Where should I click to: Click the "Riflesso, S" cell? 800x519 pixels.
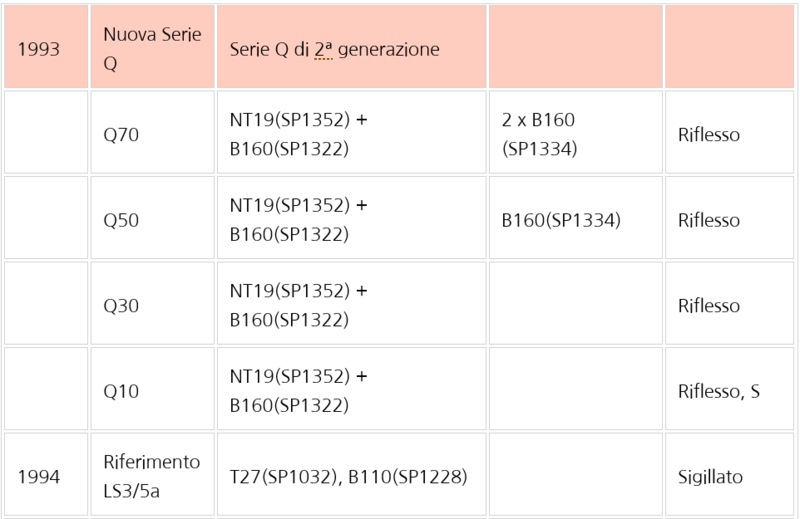(719, 391)
